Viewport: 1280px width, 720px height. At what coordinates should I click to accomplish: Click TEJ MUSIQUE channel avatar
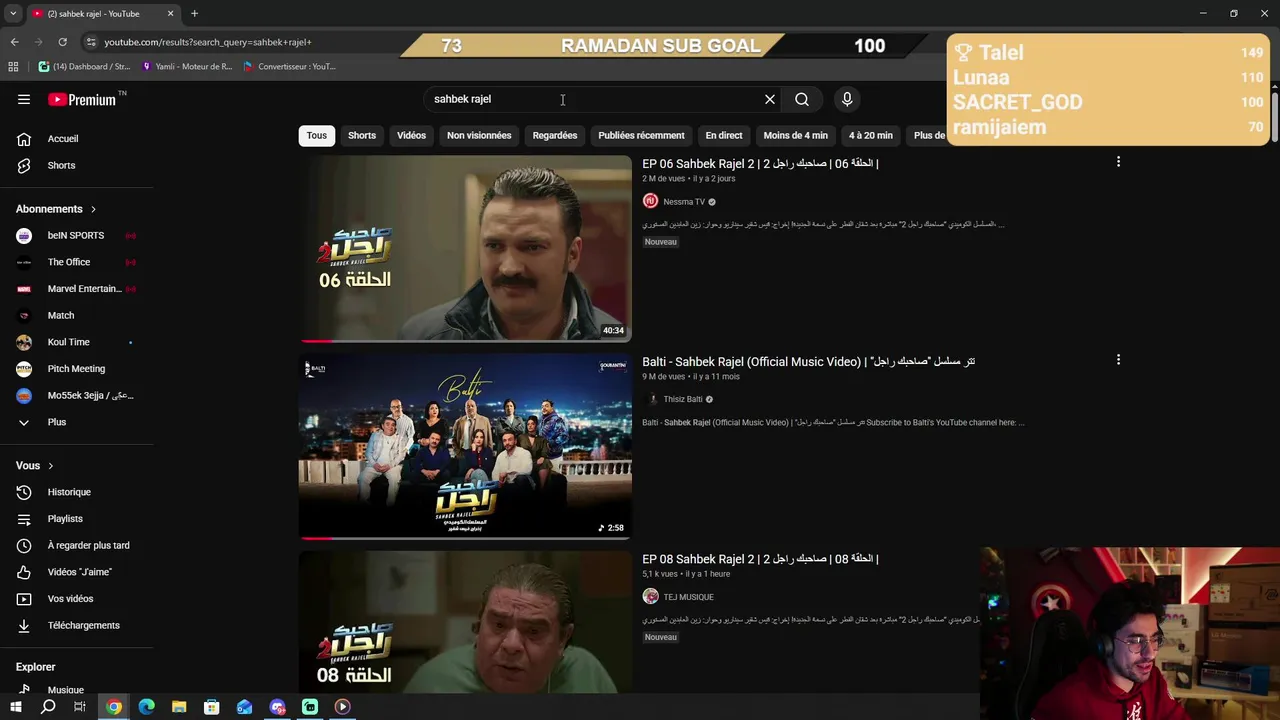[650, 597]
